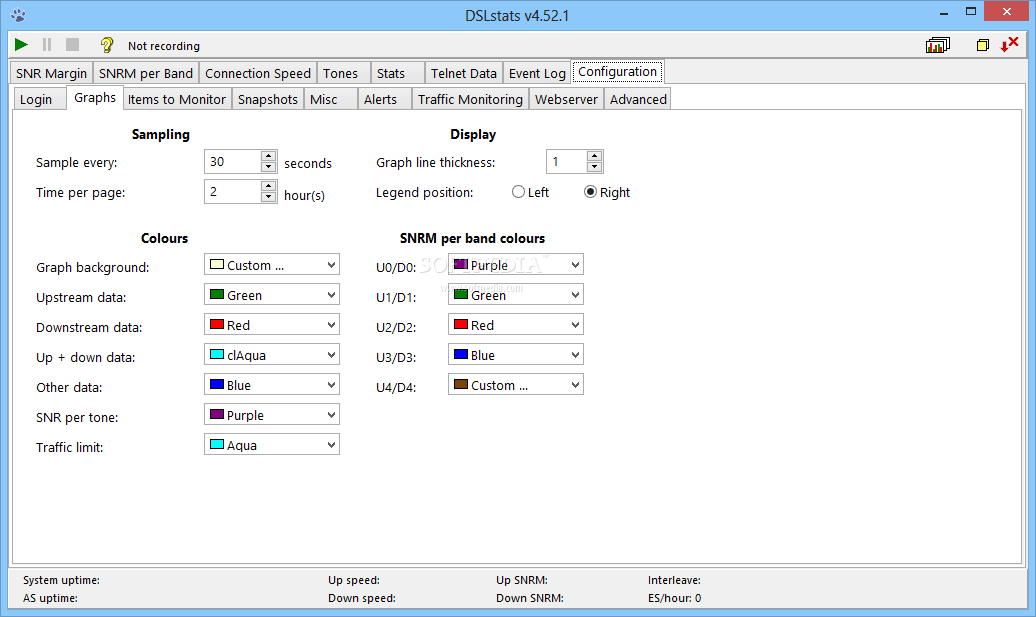This screenshot has width=1036, height=617.
Task: Open U1/D1 band colour dropdown
Action: [x=515, y=295]
